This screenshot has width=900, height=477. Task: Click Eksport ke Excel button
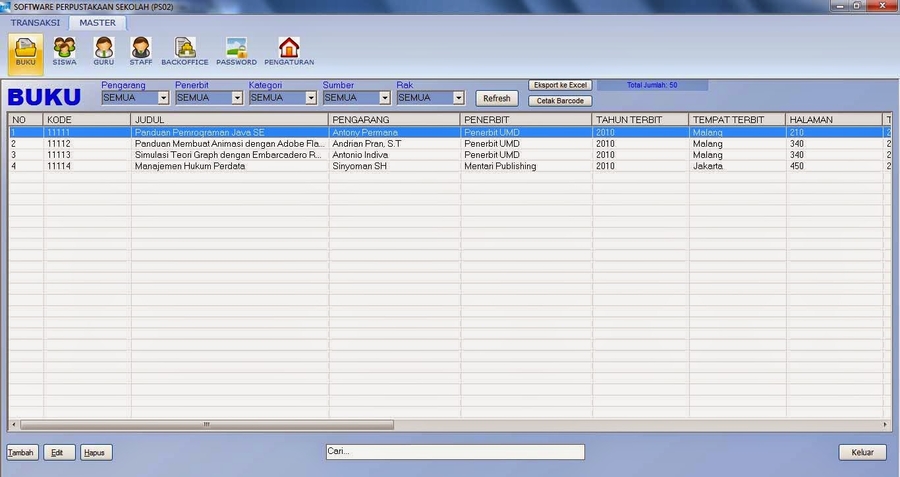(559, 85)
